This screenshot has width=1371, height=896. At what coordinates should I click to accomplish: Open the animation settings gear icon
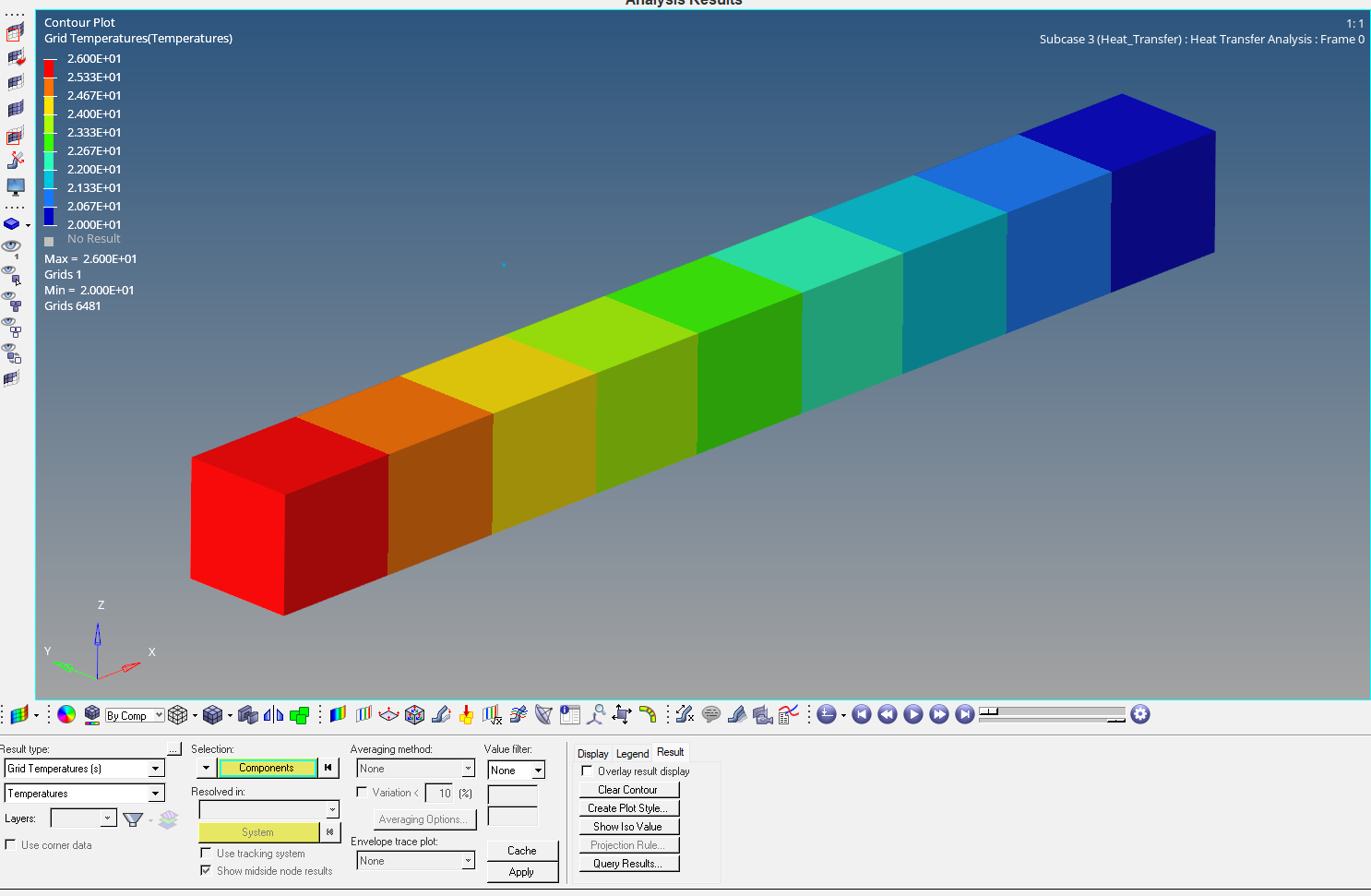[1140, 714]
